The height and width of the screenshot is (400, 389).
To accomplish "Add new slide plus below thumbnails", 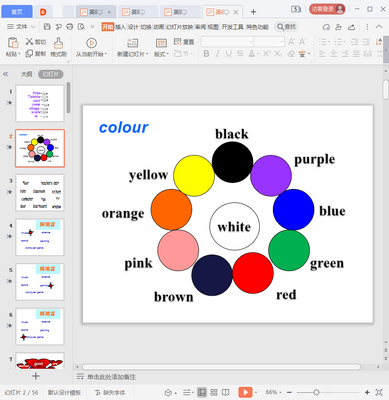I will click(x=36, y=376).
